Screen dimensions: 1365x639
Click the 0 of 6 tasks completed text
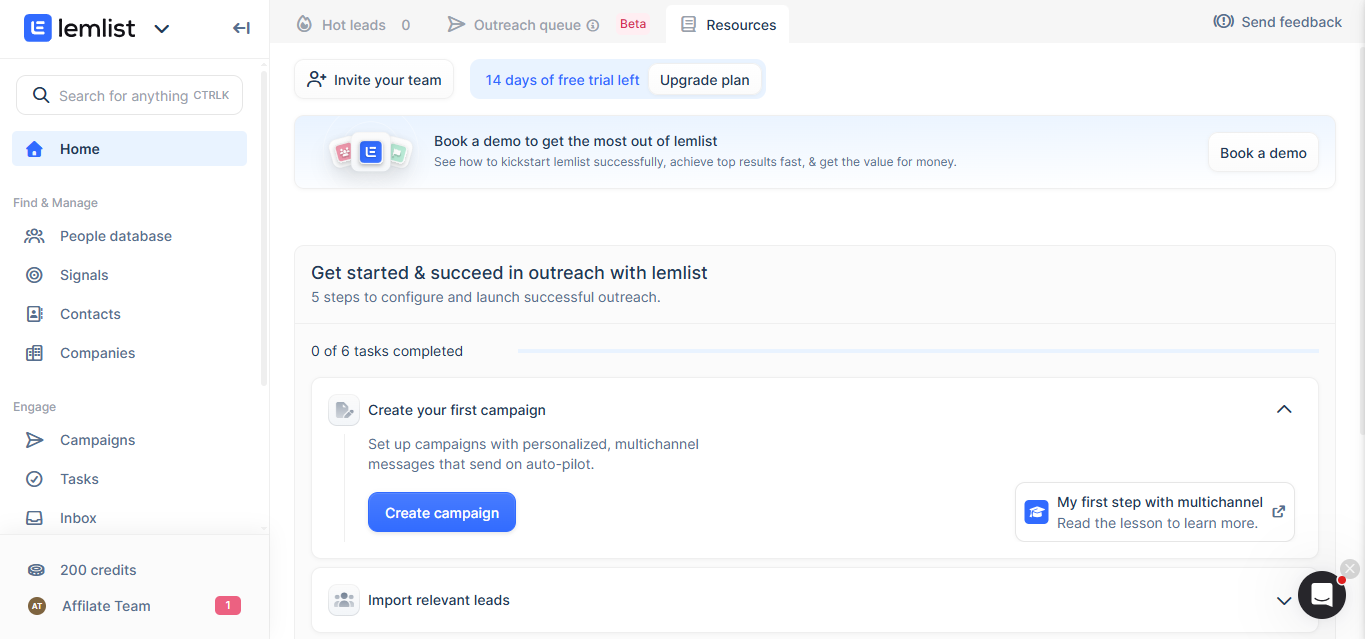[387, 351]
